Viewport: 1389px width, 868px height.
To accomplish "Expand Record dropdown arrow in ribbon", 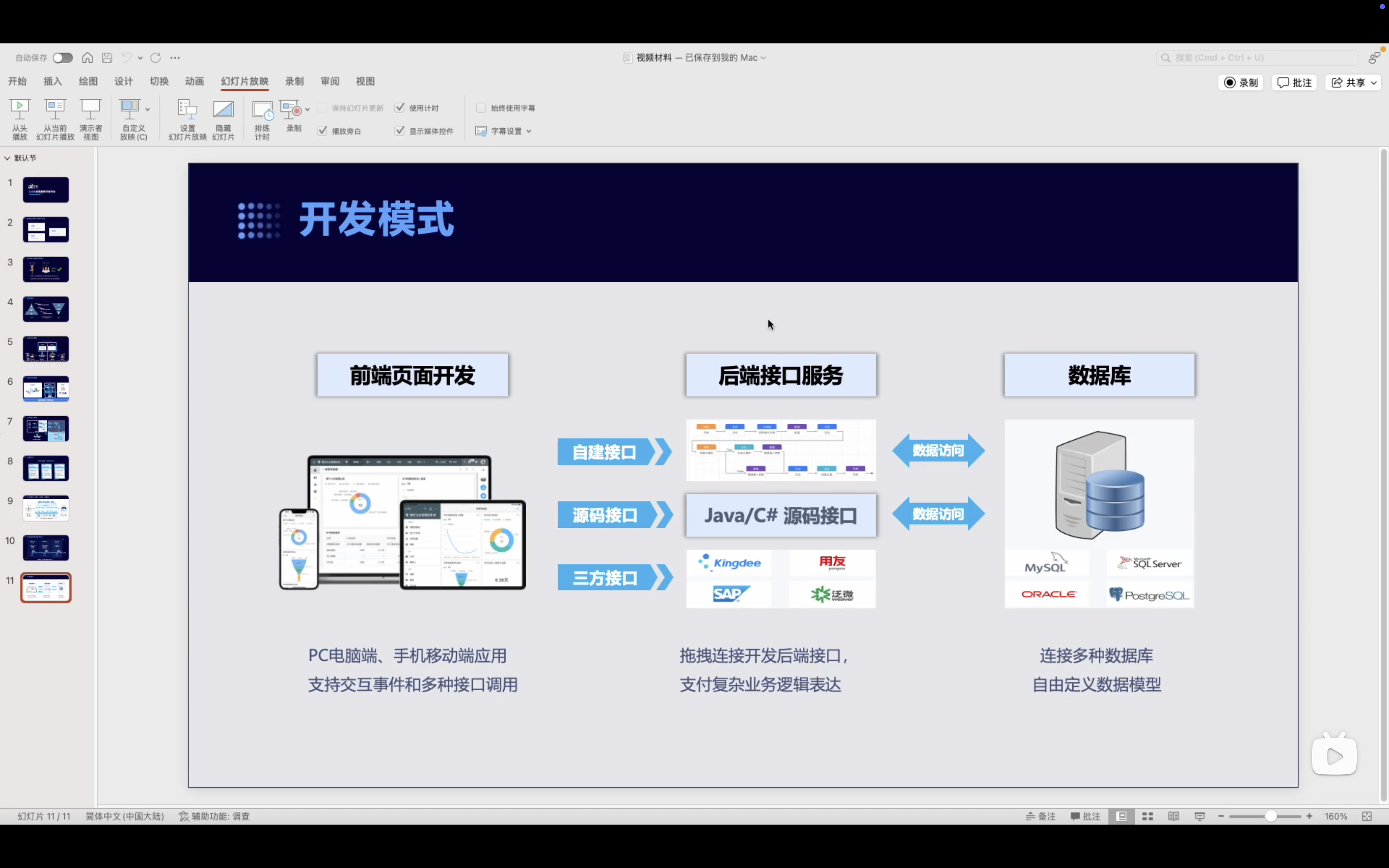I will pos(308,109).
